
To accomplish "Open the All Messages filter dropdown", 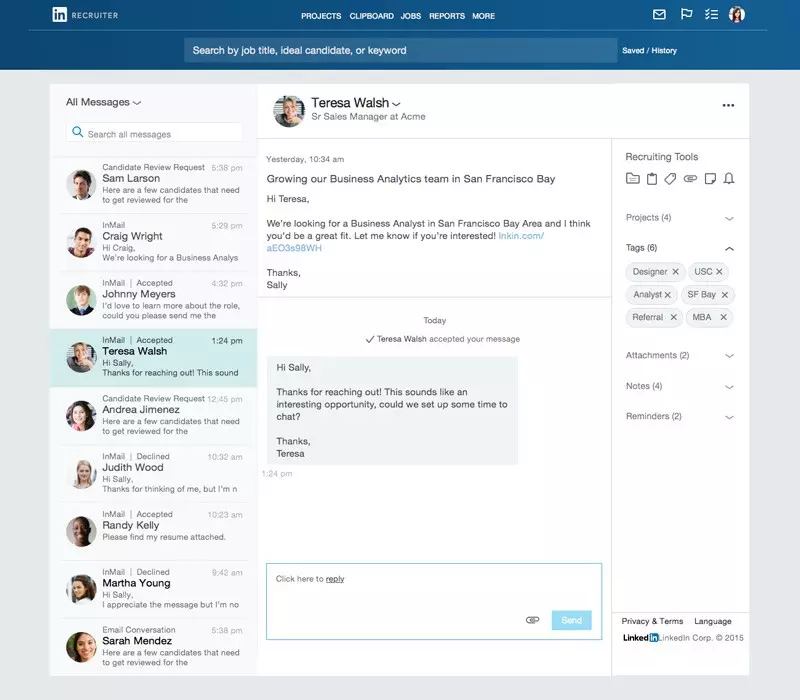I will (103, 102).
